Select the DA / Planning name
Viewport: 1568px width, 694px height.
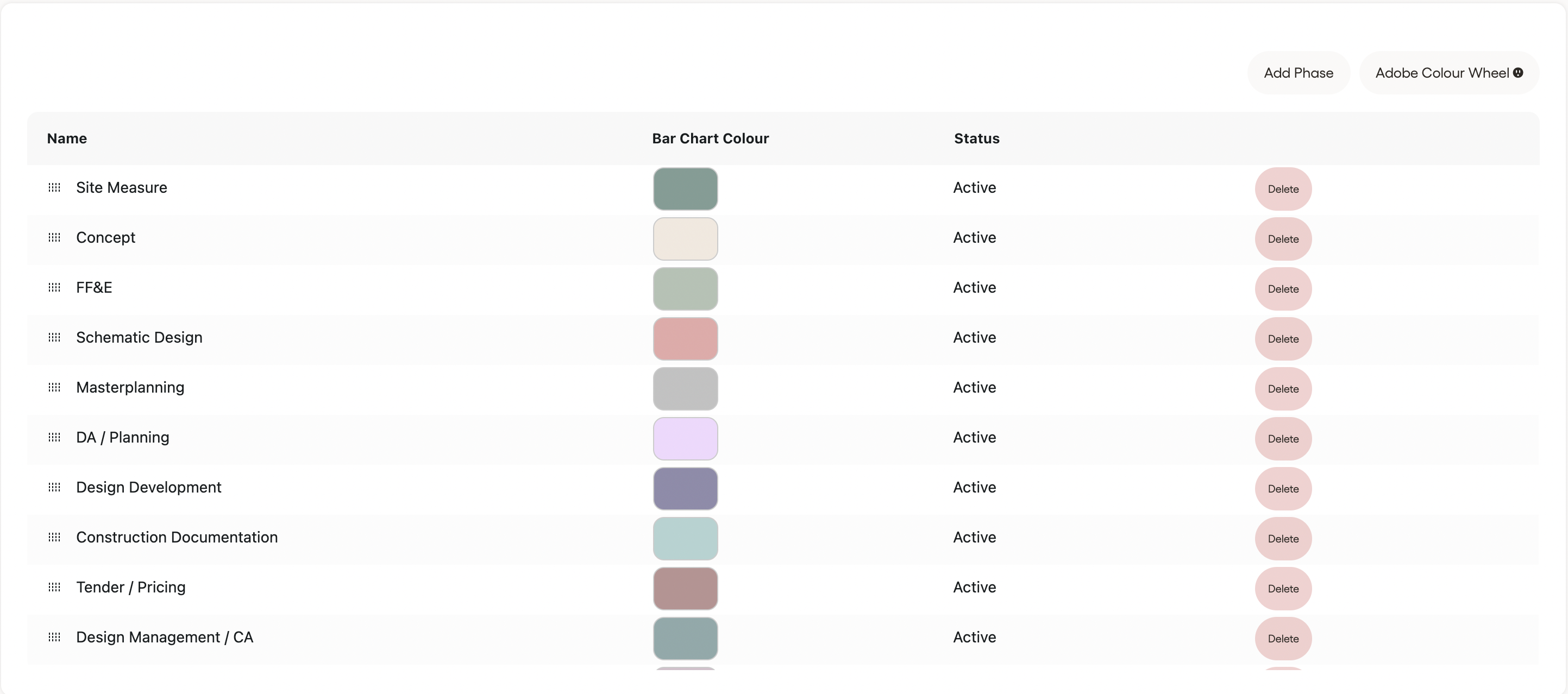122,437
